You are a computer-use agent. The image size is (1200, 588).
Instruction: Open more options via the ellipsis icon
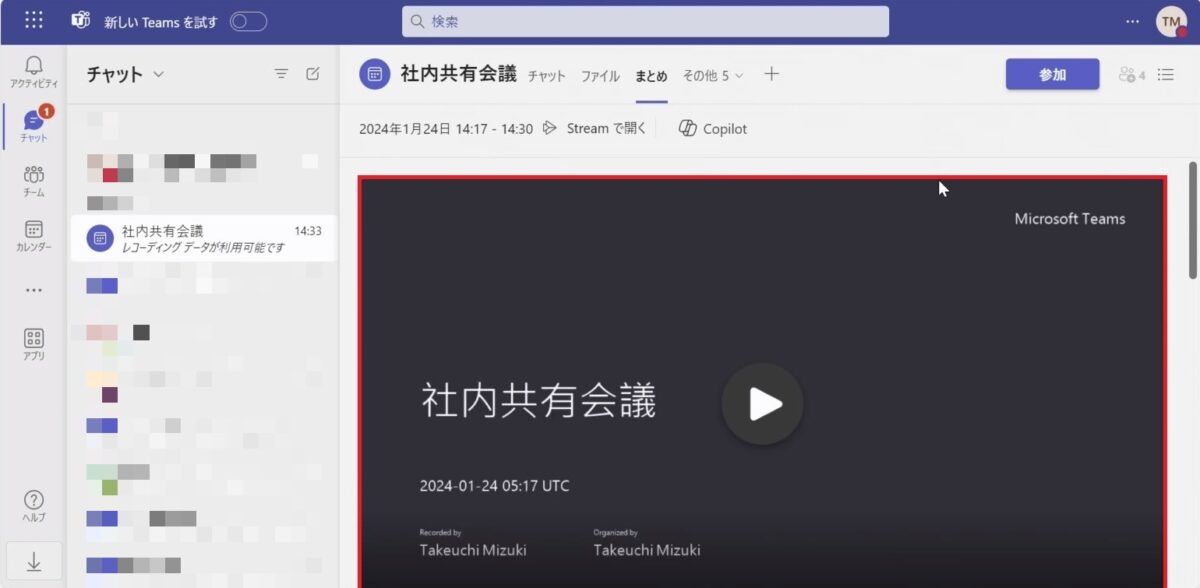[1133, 20]
